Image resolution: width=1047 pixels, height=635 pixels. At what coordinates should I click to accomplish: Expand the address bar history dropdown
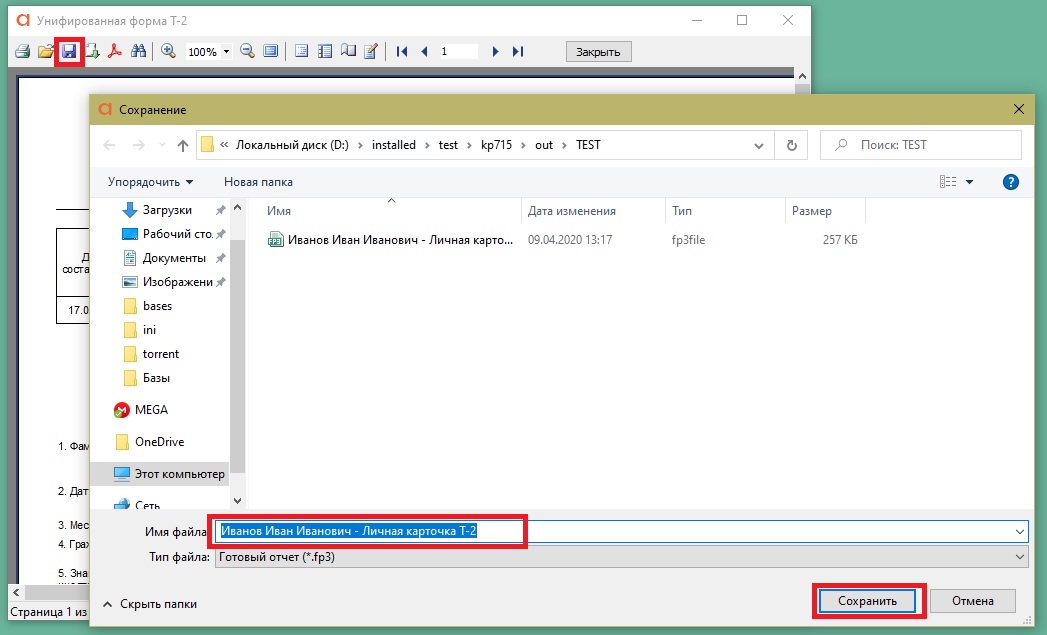759,146
